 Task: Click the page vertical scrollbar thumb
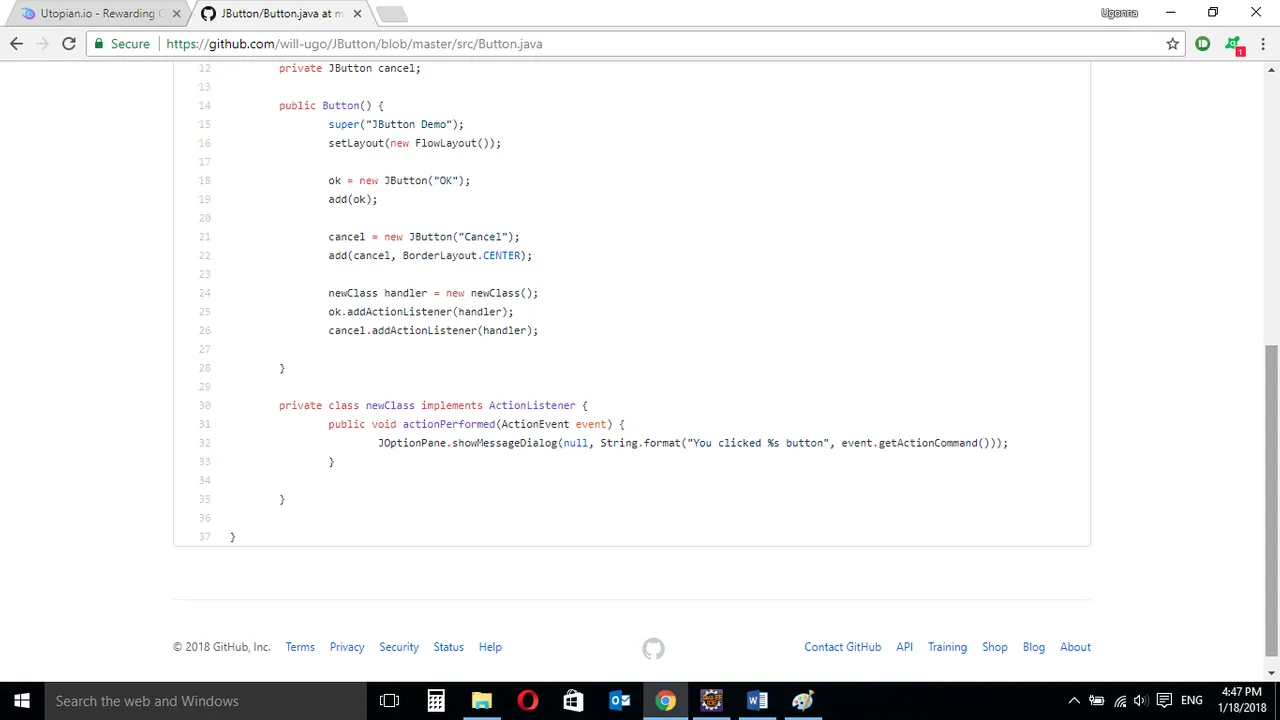tap(1271, 500)
